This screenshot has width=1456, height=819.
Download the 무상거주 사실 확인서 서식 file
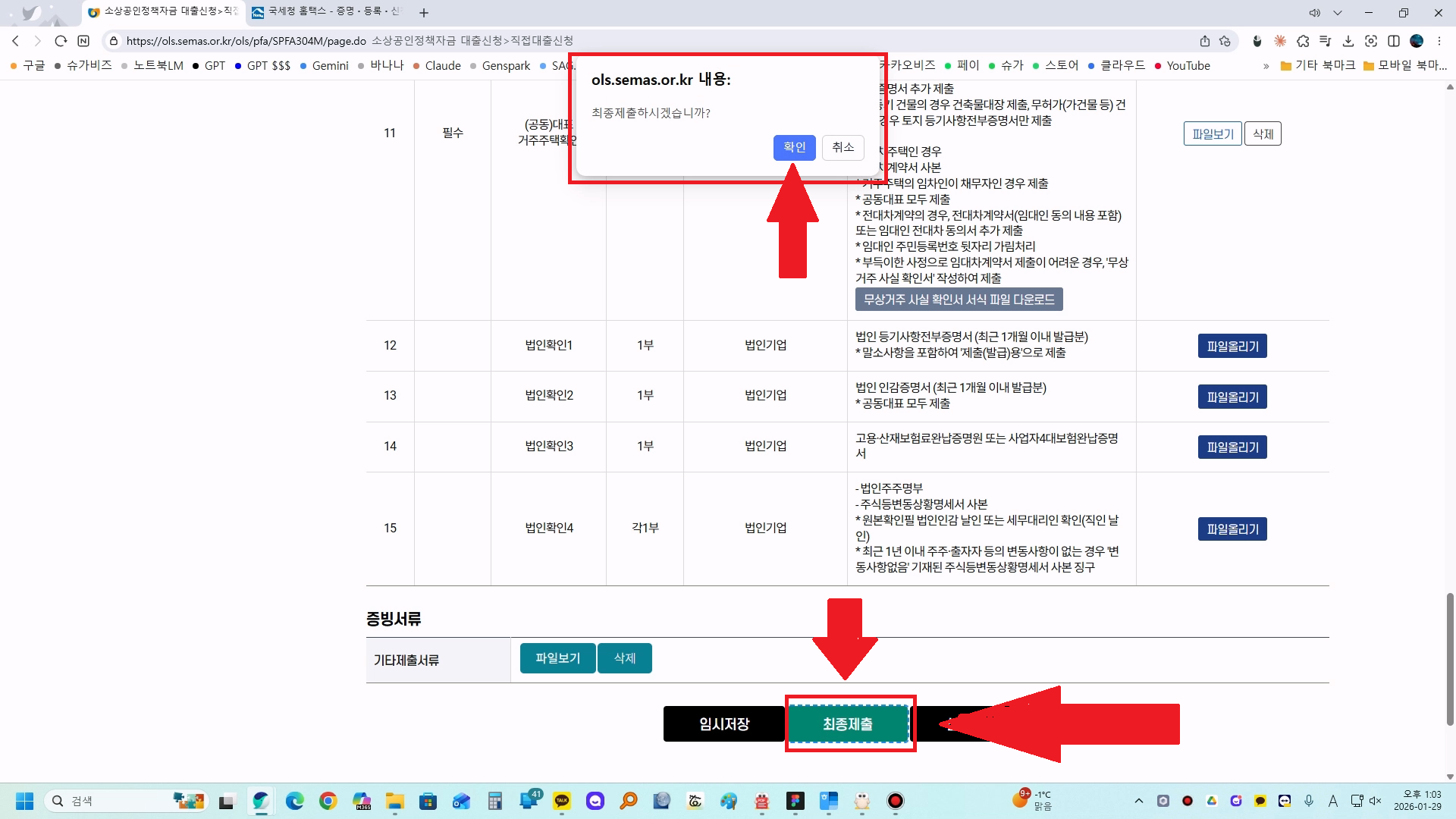coord(959,300)
